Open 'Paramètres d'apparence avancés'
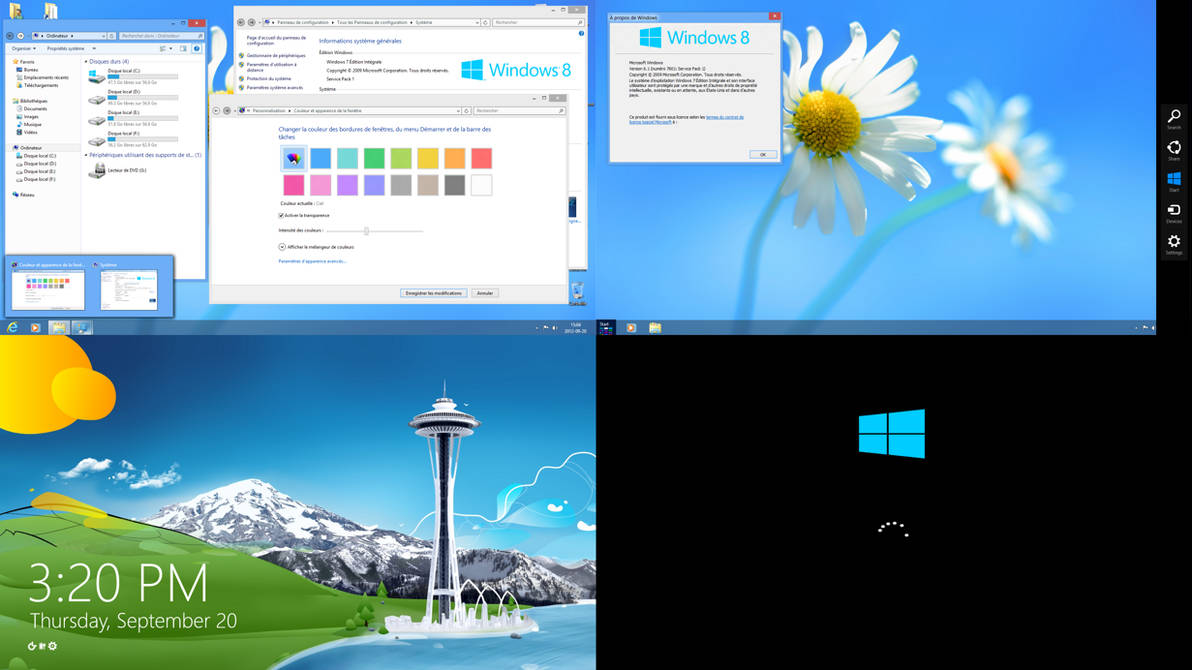 pos(311,261)
